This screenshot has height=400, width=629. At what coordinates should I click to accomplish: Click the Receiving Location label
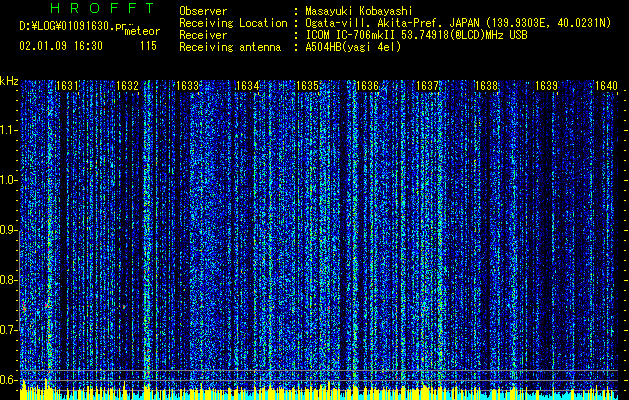click(233, 23)
